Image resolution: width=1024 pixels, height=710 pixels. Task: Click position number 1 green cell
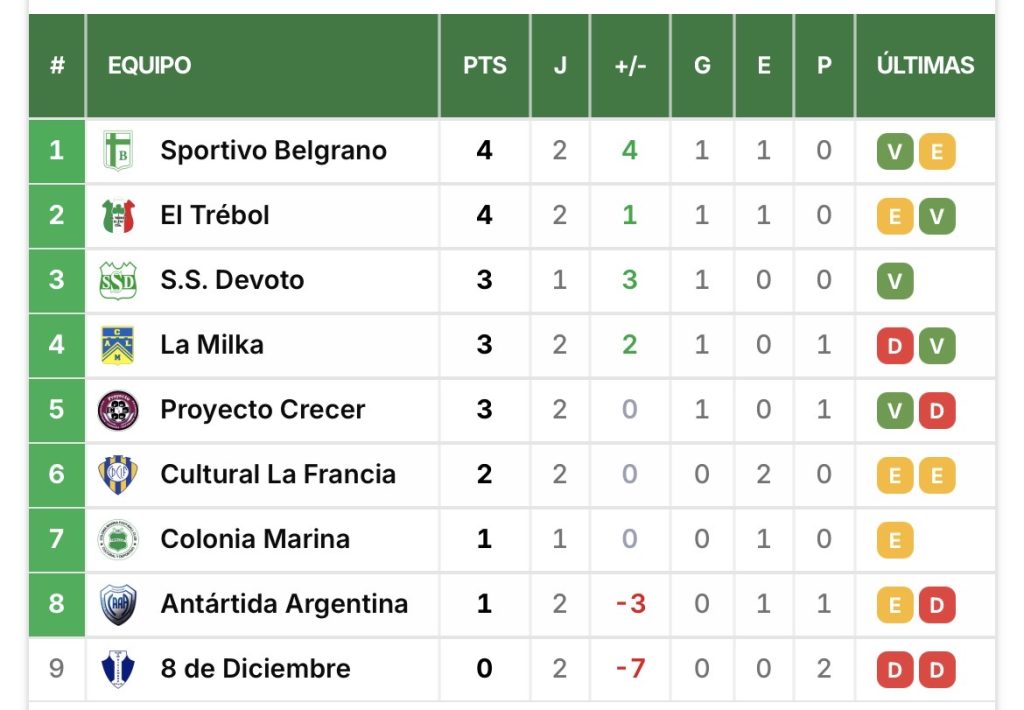tap(56, 151)
